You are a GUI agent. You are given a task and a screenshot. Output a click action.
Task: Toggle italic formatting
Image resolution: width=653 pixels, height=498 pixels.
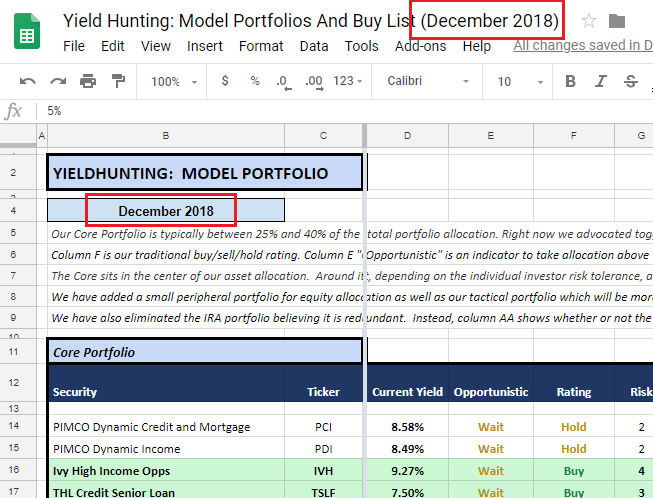[600, 81]
